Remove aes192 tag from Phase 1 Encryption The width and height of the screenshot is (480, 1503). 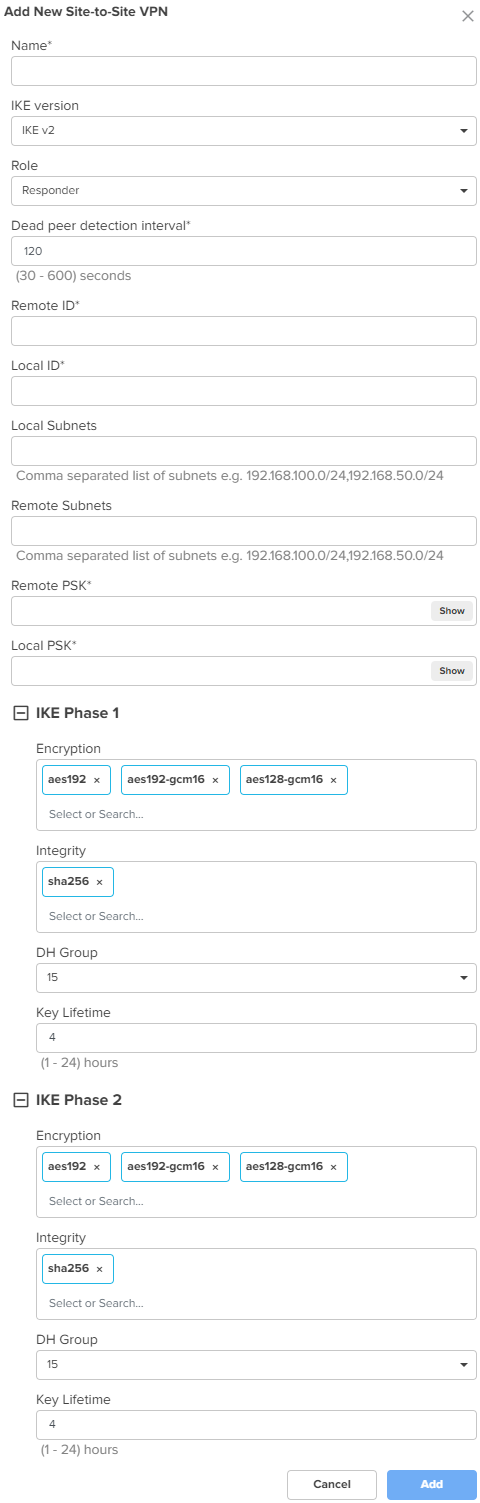coord(97,780)
